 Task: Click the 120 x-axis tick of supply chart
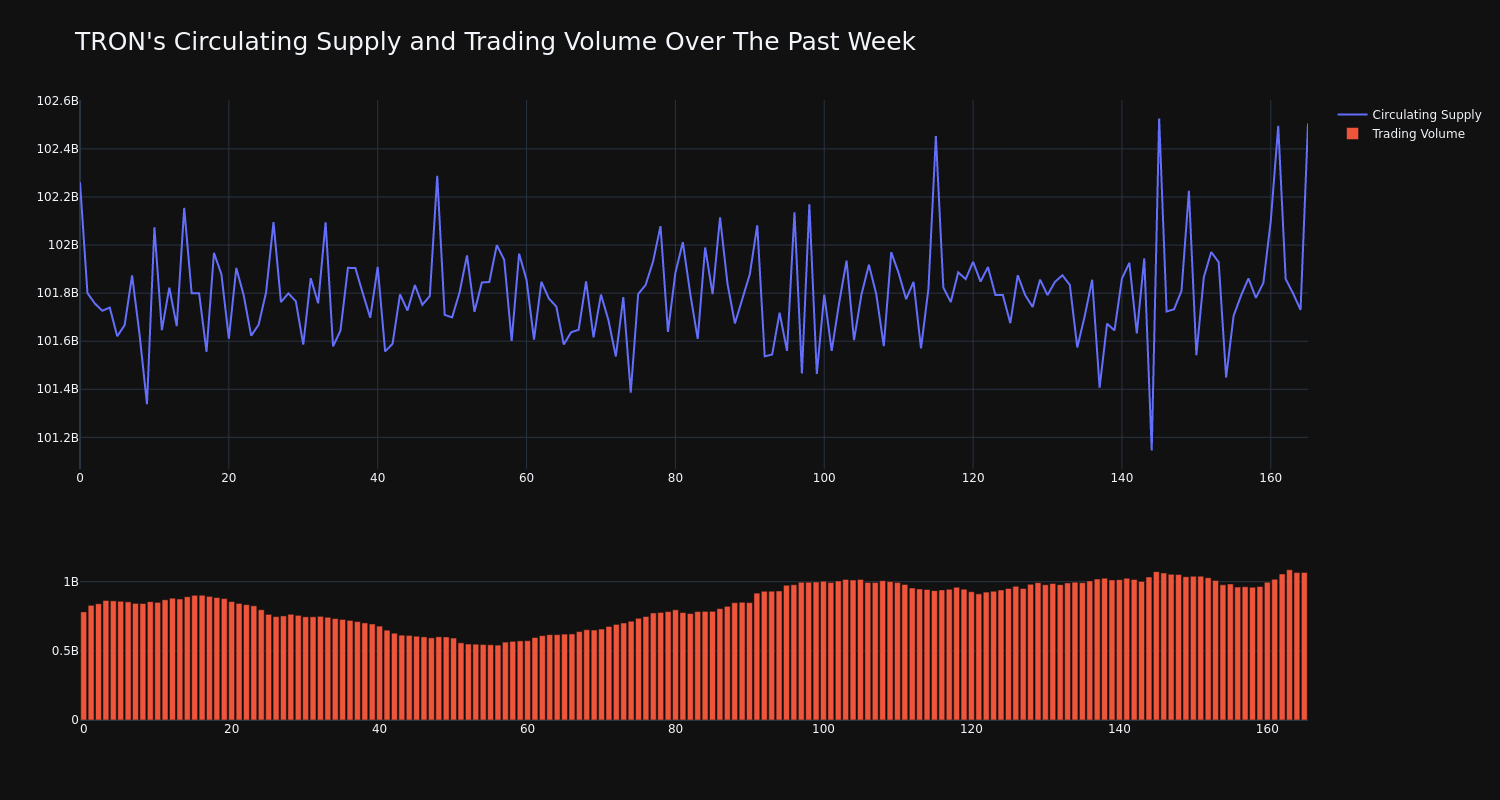pyautogui.click(x=973, y=478)
